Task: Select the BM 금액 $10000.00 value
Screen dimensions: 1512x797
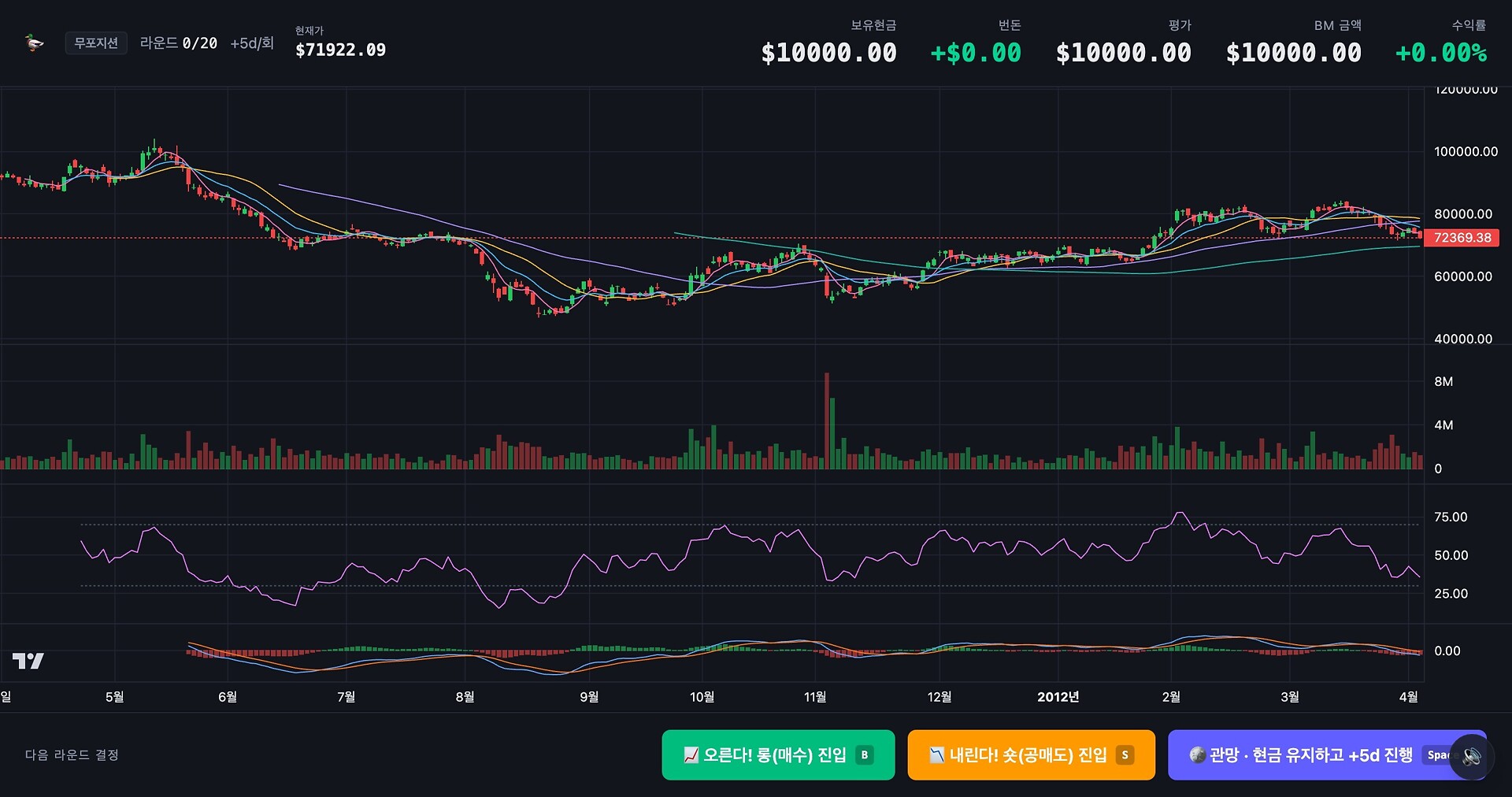Action: [1293, 53]
